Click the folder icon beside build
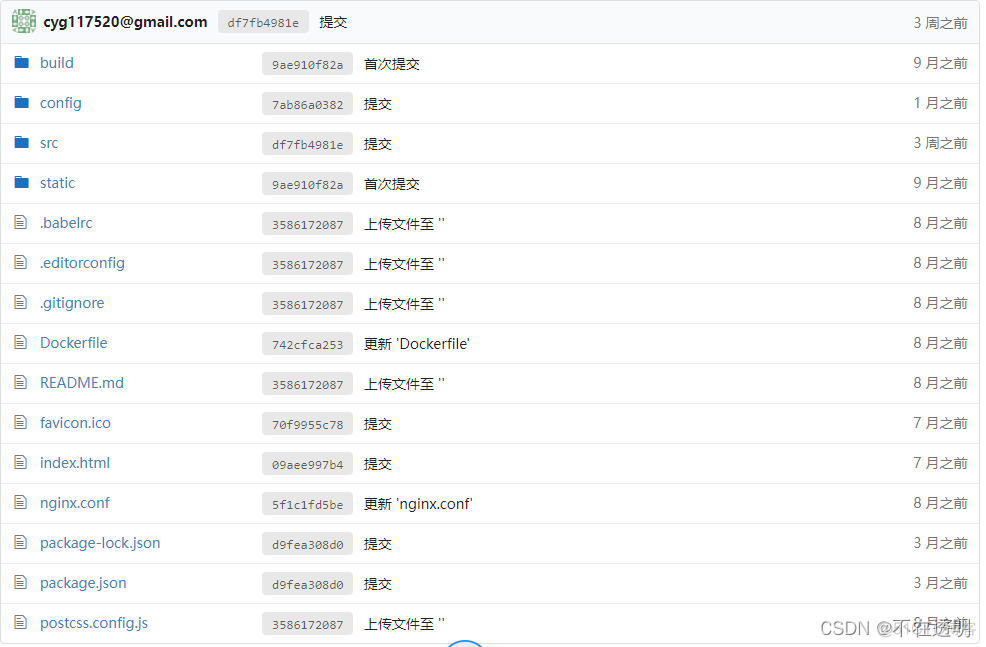Screen dimensions: 986x647 22,62
